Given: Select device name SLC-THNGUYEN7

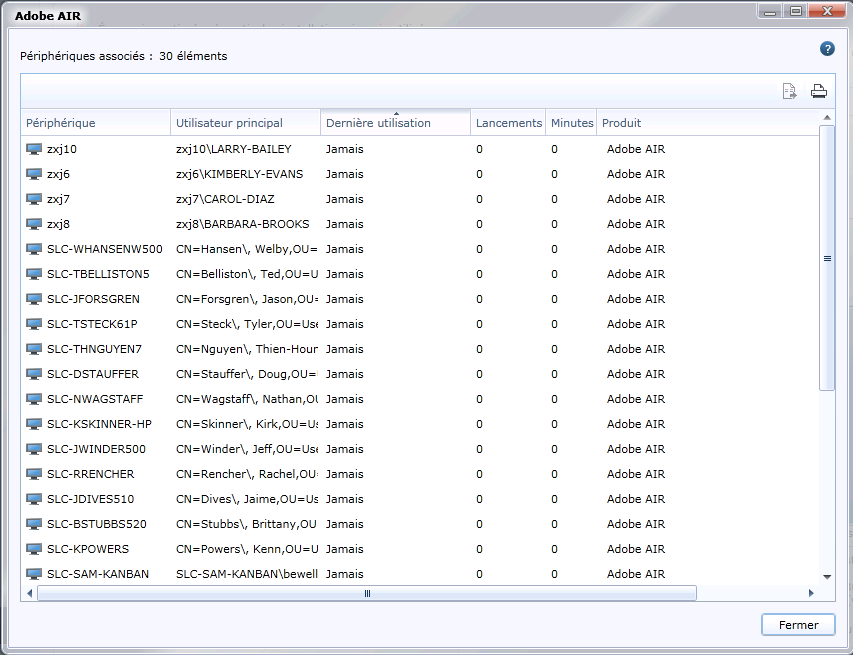Looking at the screenshot, I should tap(94, 349).
